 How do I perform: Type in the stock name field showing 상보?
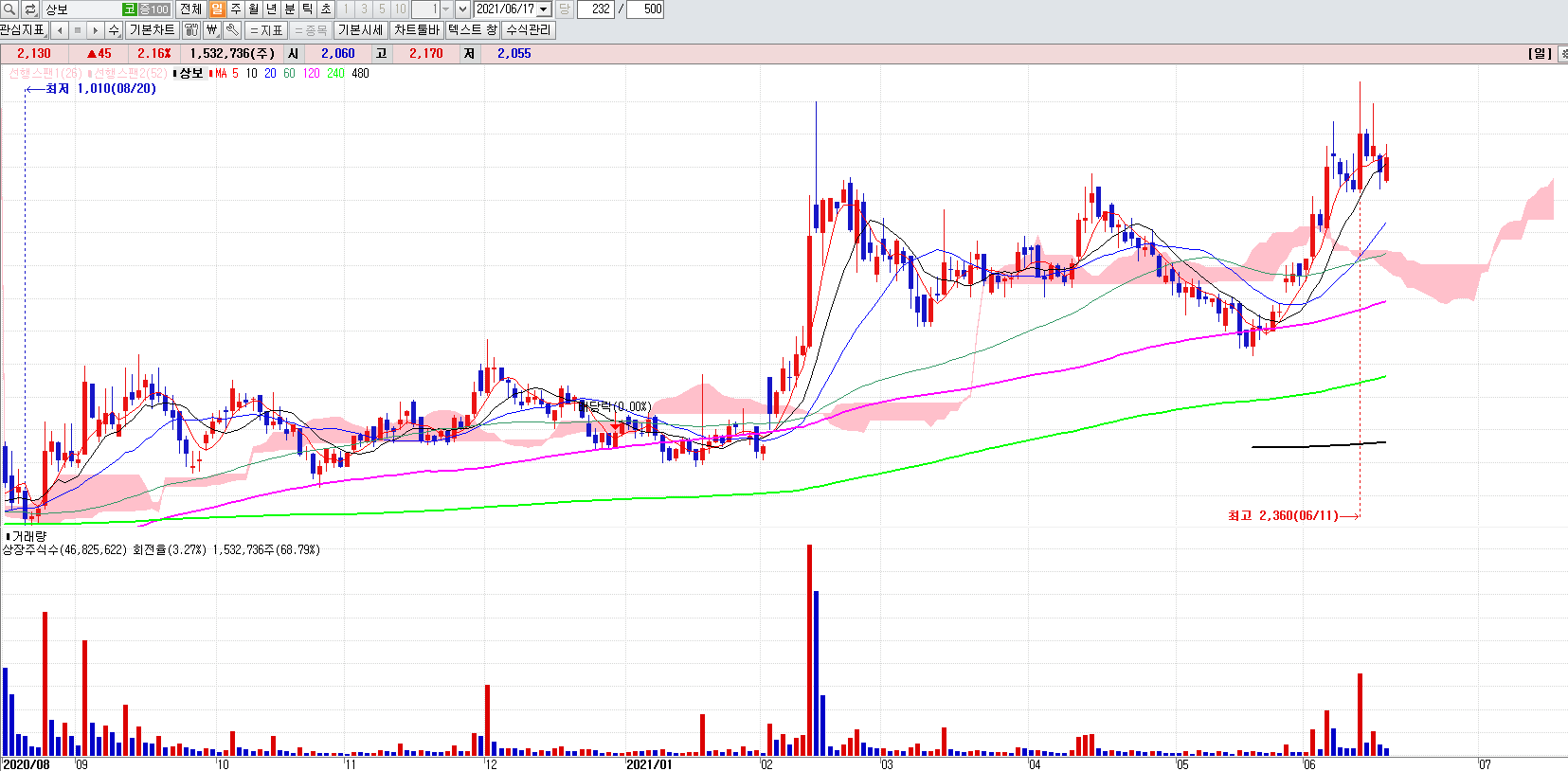81,9
